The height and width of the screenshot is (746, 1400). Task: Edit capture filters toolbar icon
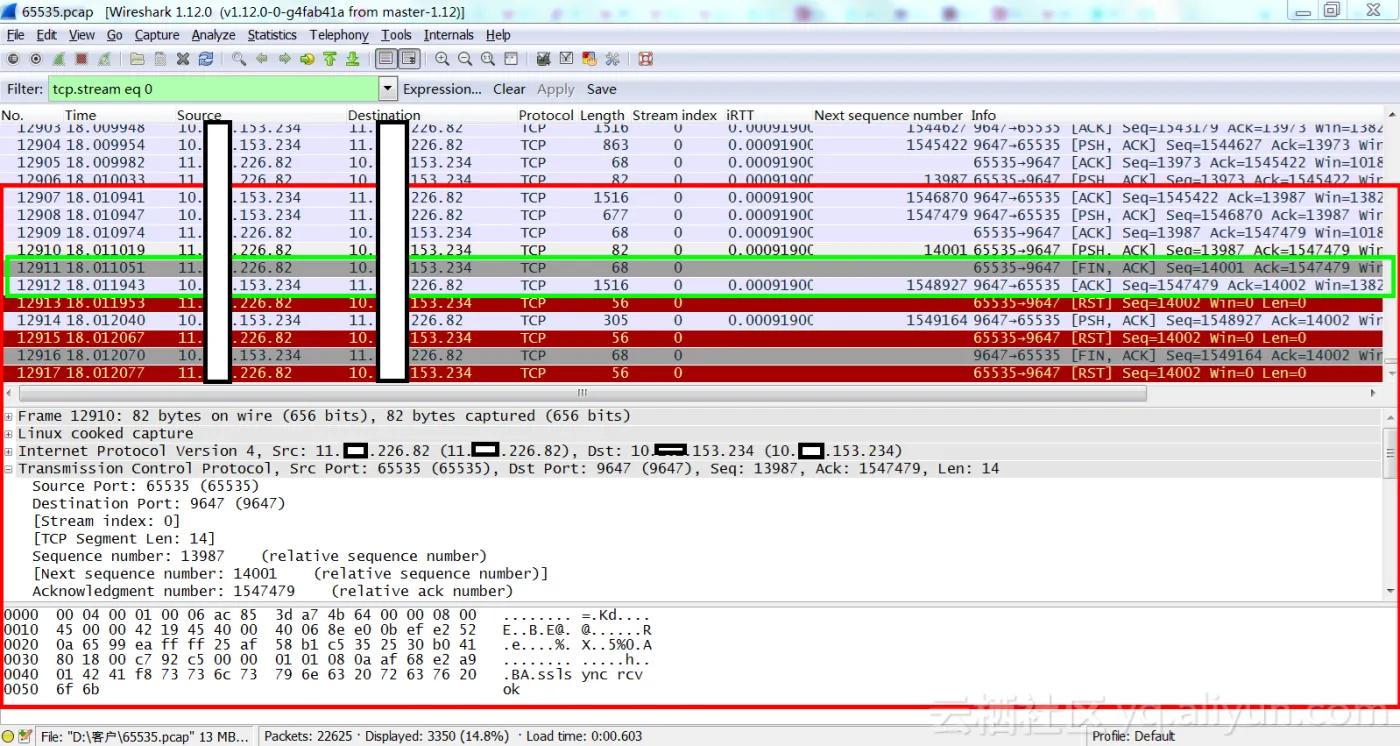pyautogui.click(x=543, y=59)
